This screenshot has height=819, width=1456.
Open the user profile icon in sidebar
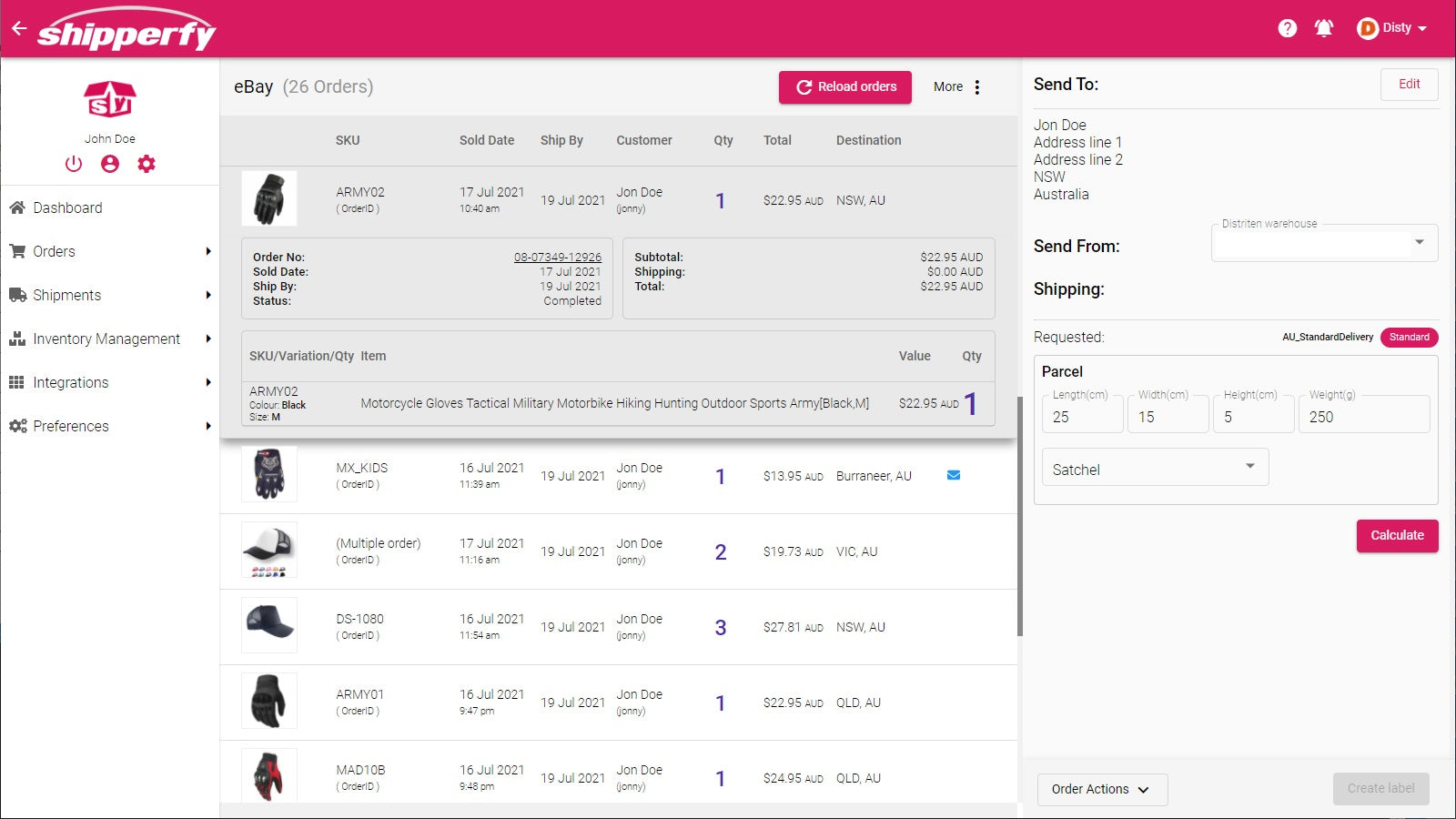[x=110, y=164]
